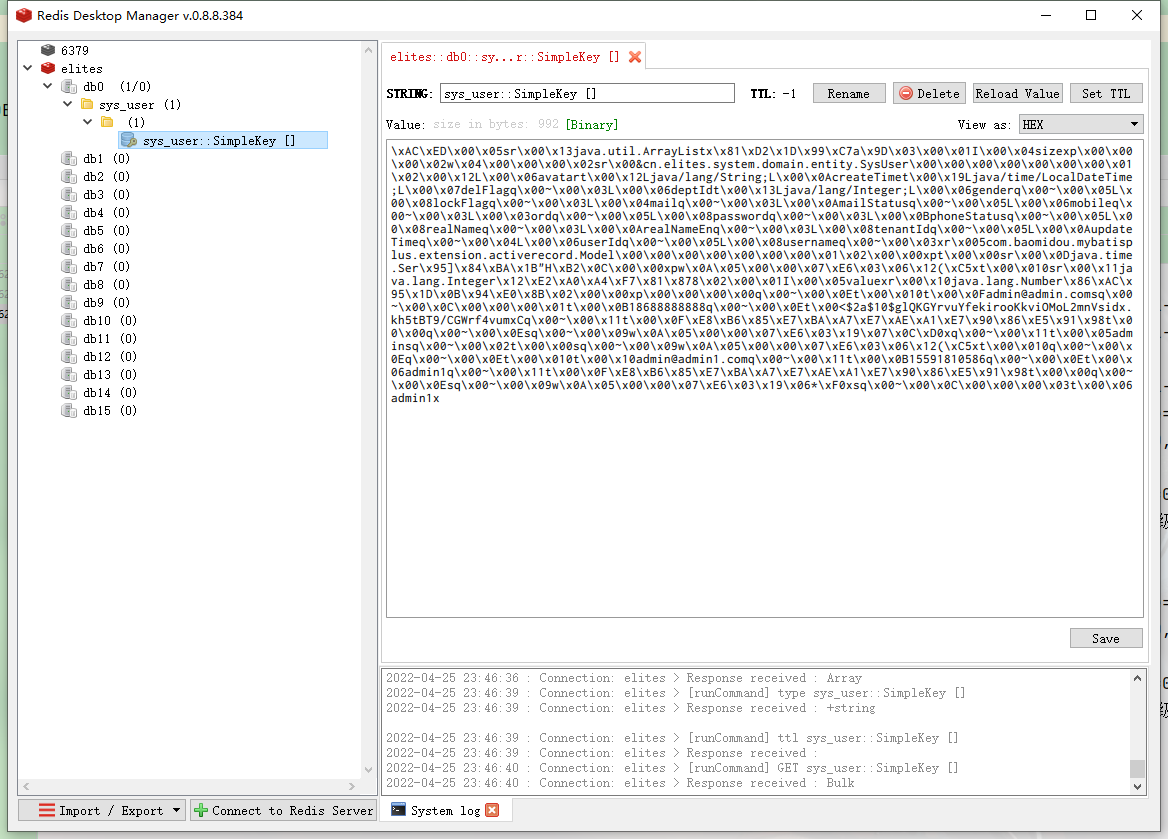Click the Set TTL button

tap(1105, 93)
